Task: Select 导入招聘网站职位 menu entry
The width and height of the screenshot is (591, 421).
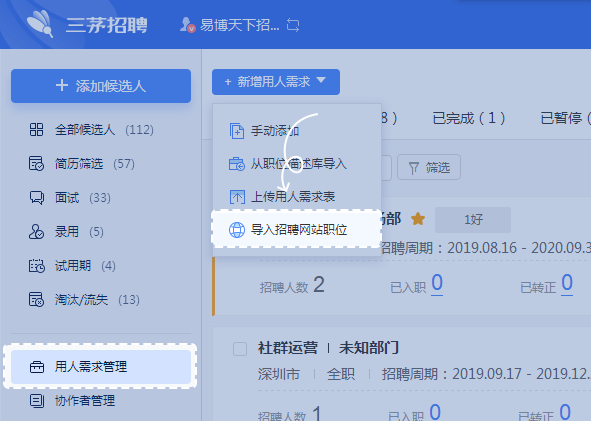Action: pos(297,230)
